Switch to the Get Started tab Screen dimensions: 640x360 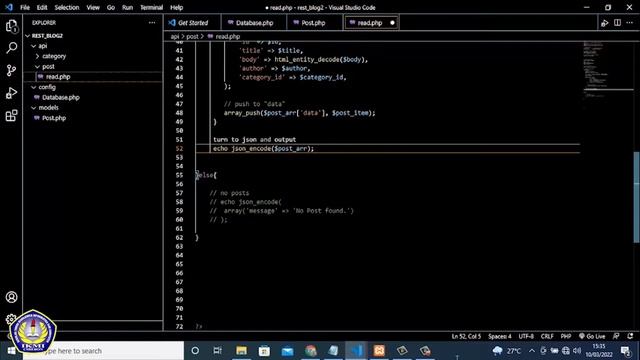[x=192, y=23]
